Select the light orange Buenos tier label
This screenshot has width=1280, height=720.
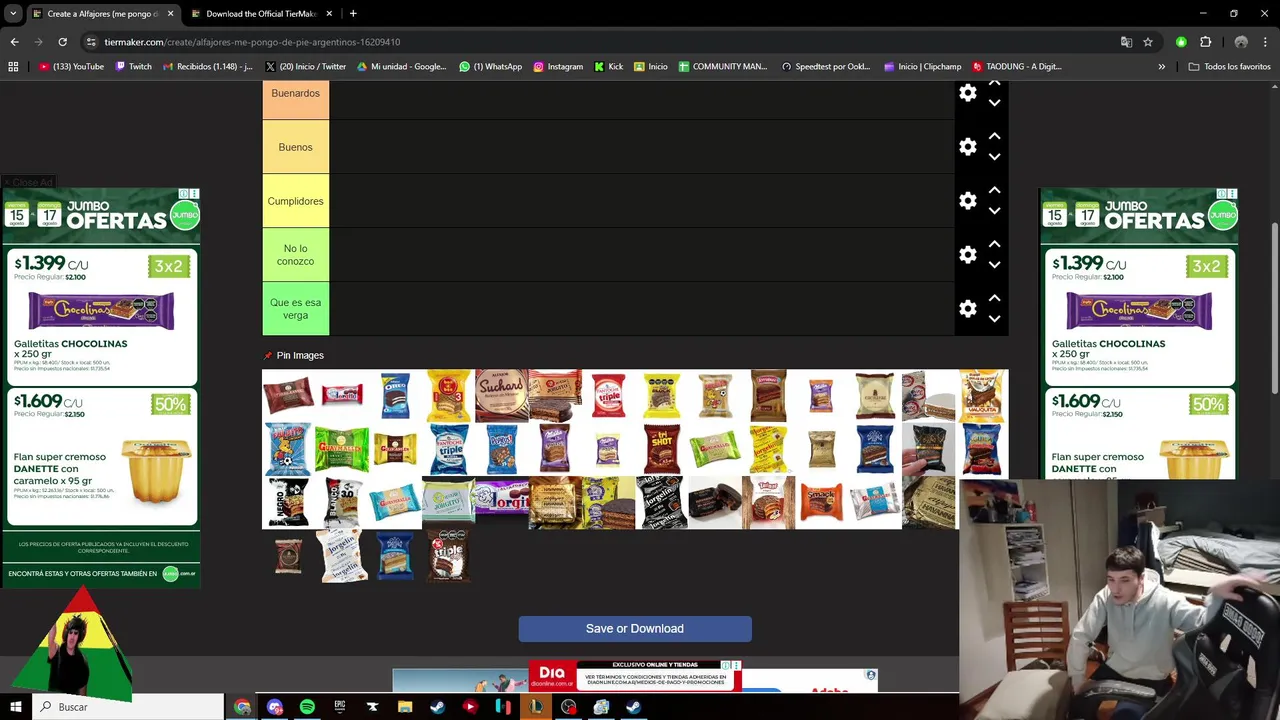click(x=295, y=147)
